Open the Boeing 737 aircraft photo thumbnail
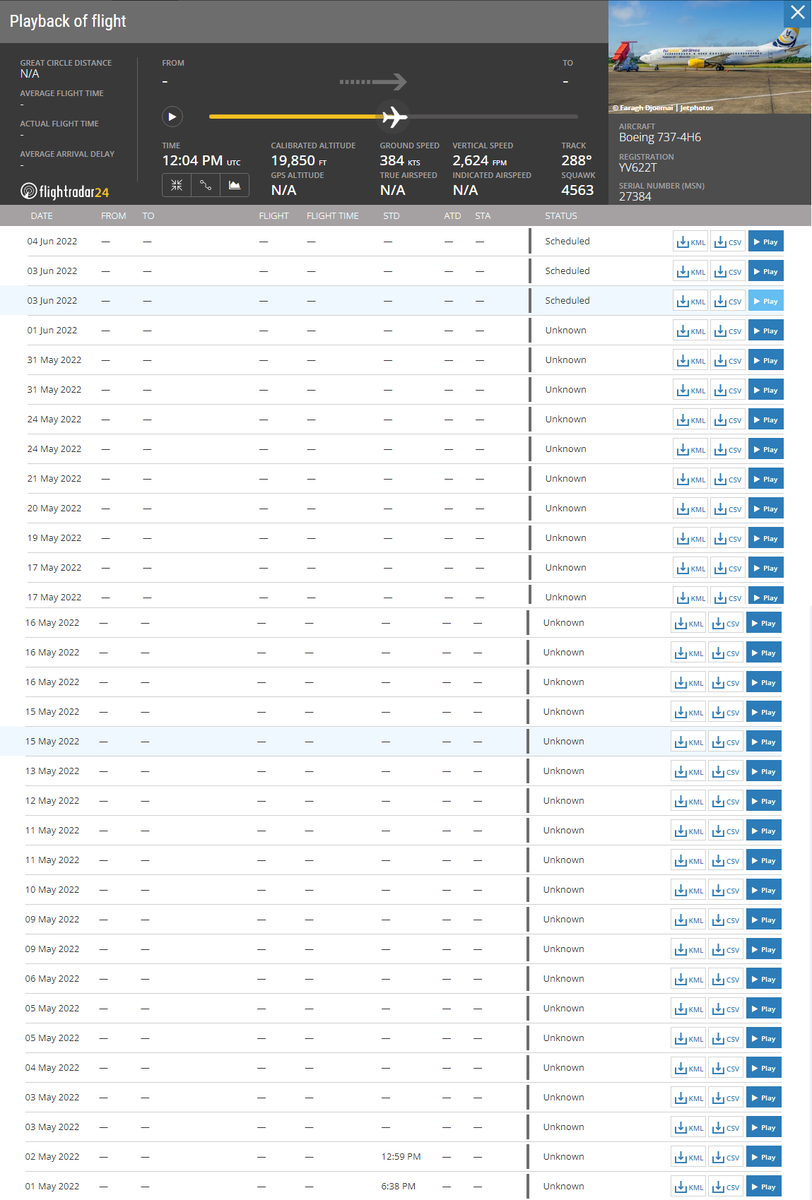Image resolution: width=812 pixels, height=1200 pixels. click(x=710, y=58)
